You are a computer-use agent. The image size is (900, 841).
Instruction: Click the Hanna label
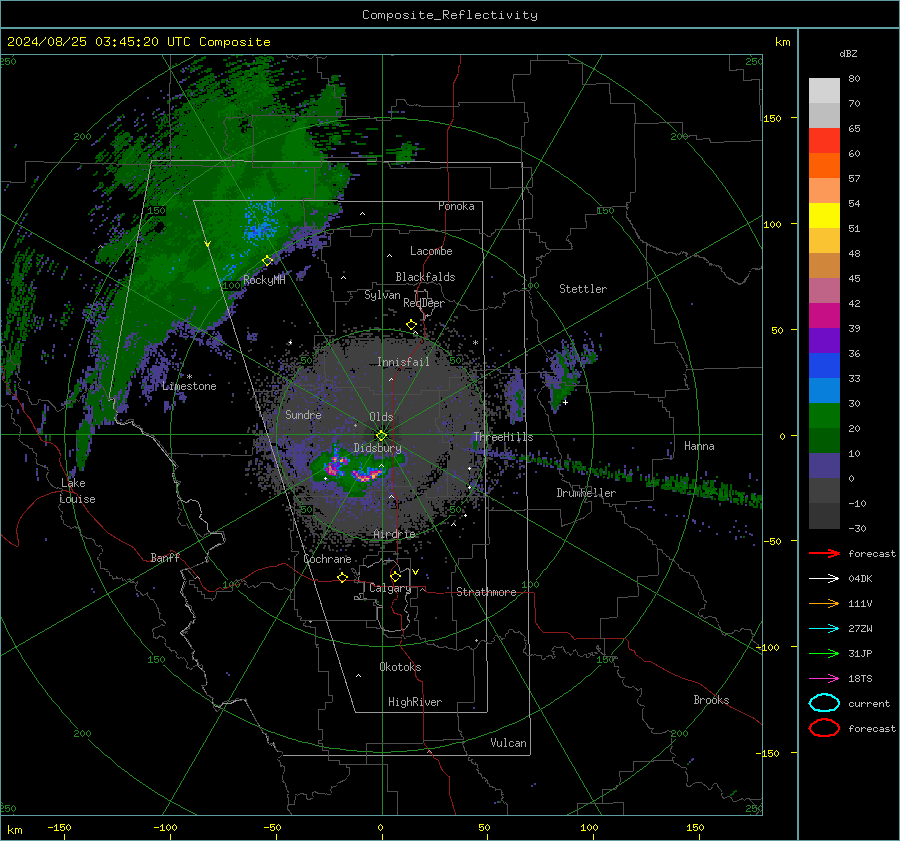pos(699,446)
